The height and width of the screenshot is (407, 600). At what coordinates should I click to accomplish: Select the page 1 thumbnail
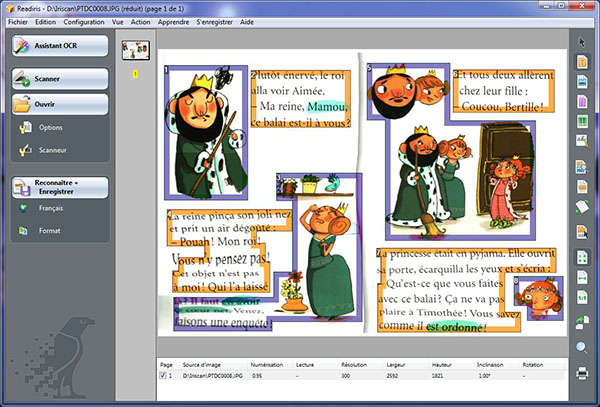coord(135,49)
